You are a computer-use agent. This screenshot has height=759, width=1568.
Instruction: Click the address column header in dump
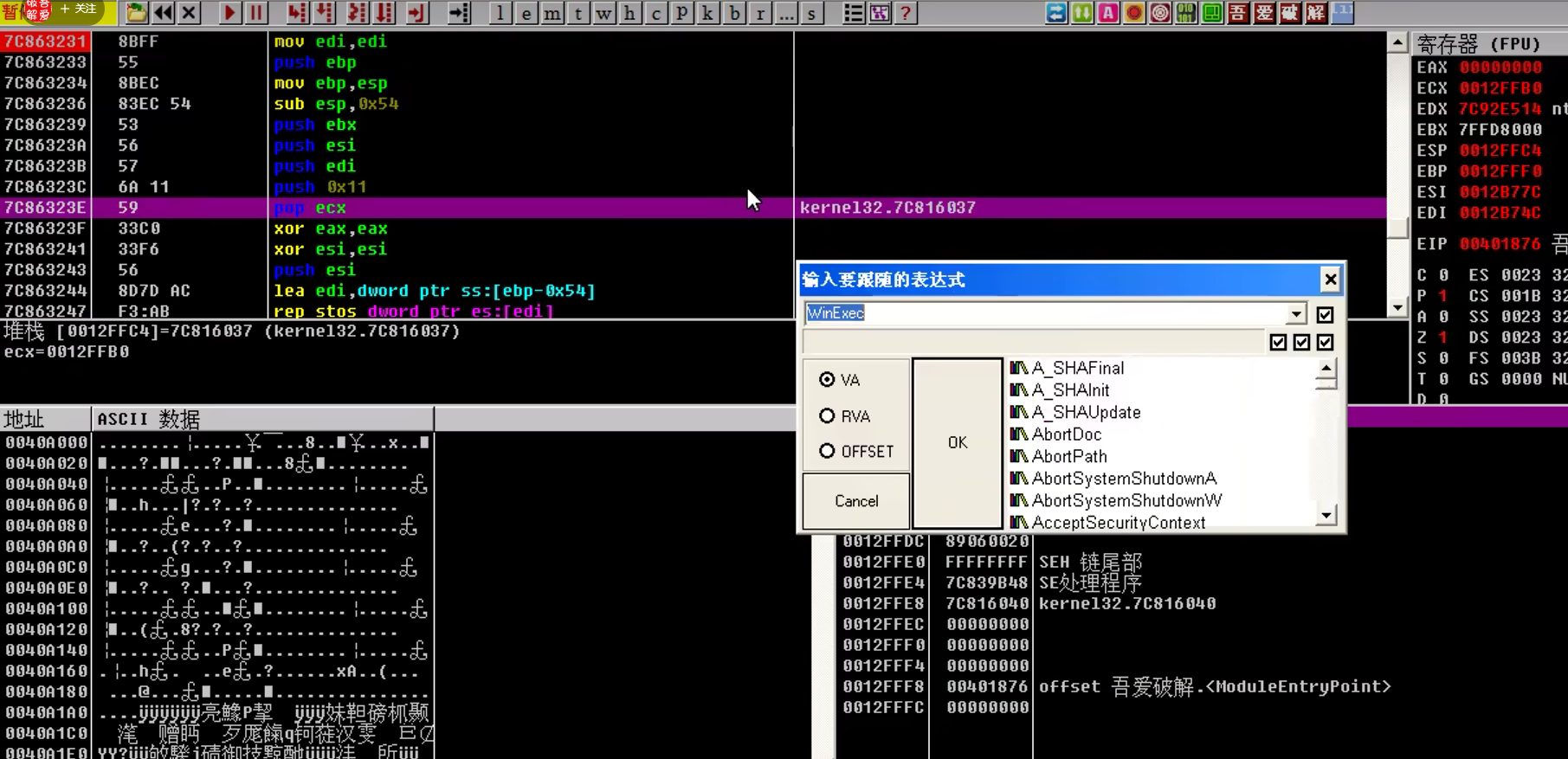[x=45, y=419]
